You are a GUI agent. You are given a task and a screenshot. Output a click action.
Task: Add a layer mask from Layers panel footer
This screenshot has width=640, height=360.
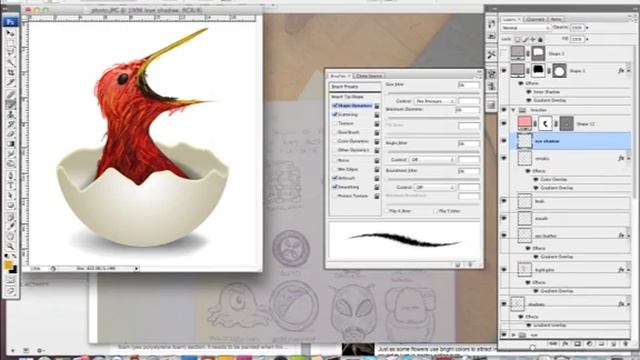pyautogui.click(x=577, y=344)
